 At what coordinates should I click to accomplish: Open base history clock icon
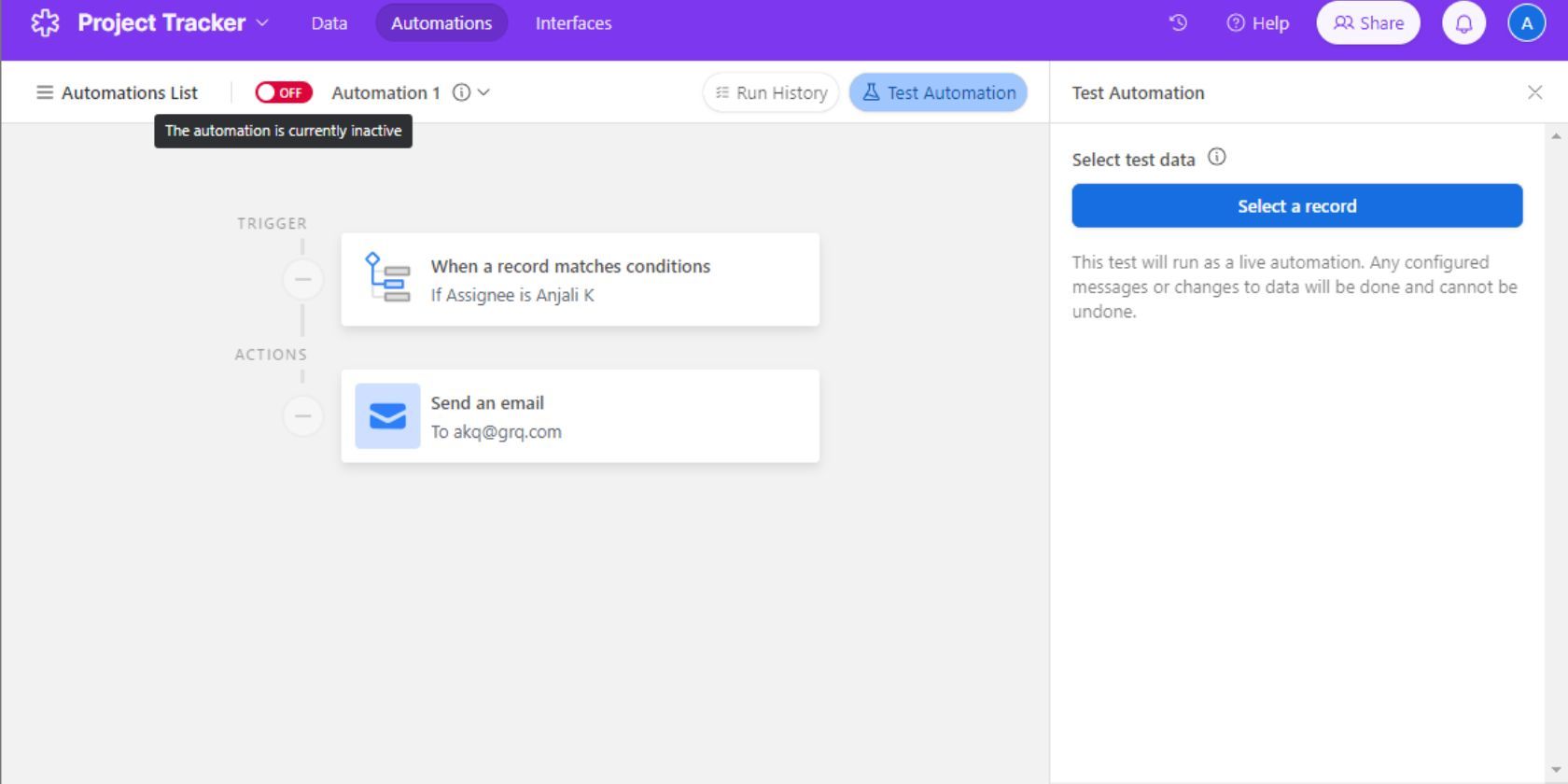tap(1178, 23)
